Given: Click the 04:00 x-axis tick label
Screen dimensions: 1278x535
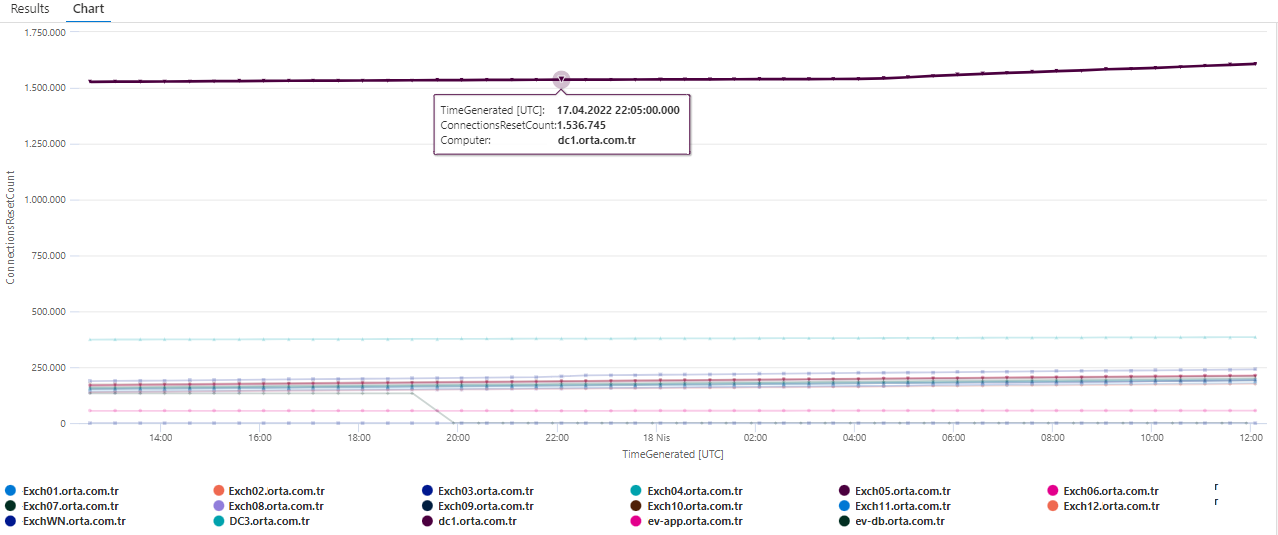Looking at the screenshot, I should pyautogui.click(x=854, y=438).
